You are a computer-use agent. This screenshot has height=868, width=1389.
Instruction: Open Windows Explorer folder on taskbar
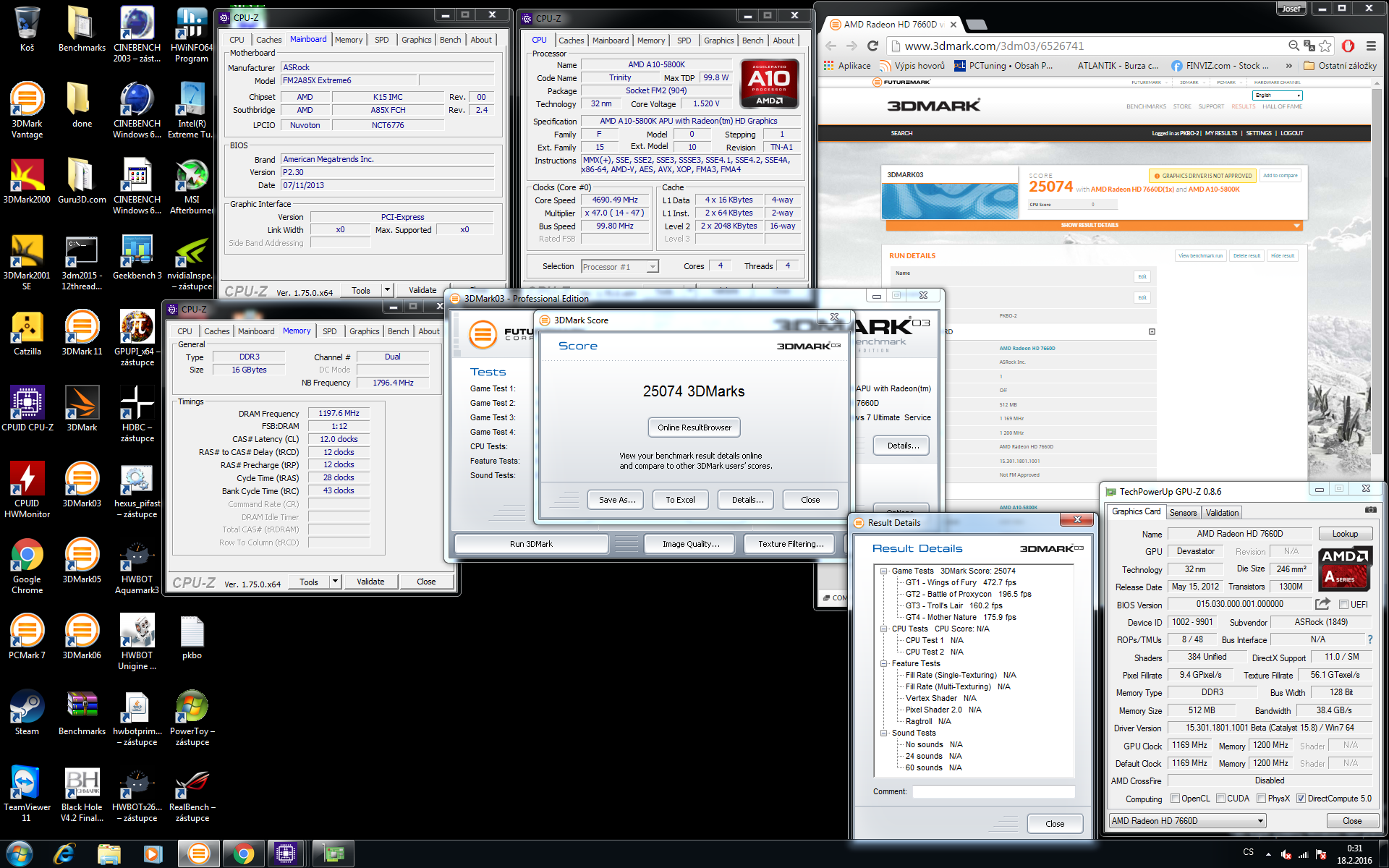(x=109, y=854)
